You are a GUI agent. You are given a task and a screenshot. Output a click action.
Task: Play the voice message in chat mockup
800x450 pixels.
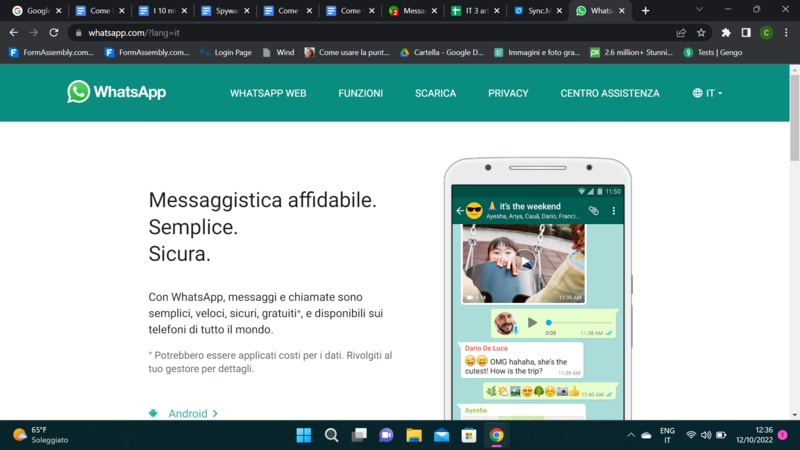pos(532,322)
